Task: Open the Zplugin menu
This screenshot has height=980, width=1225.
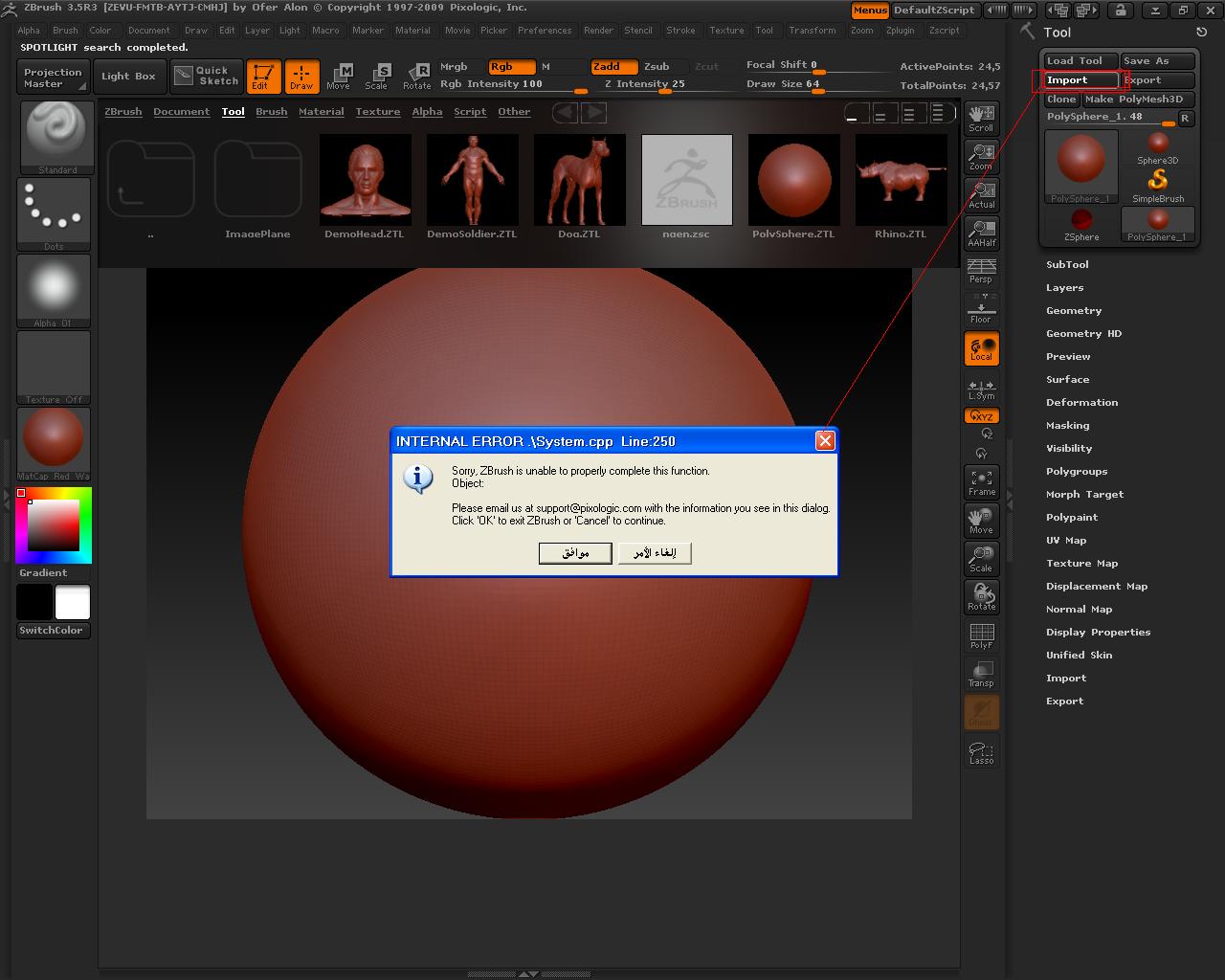Action: coord(900,30)
